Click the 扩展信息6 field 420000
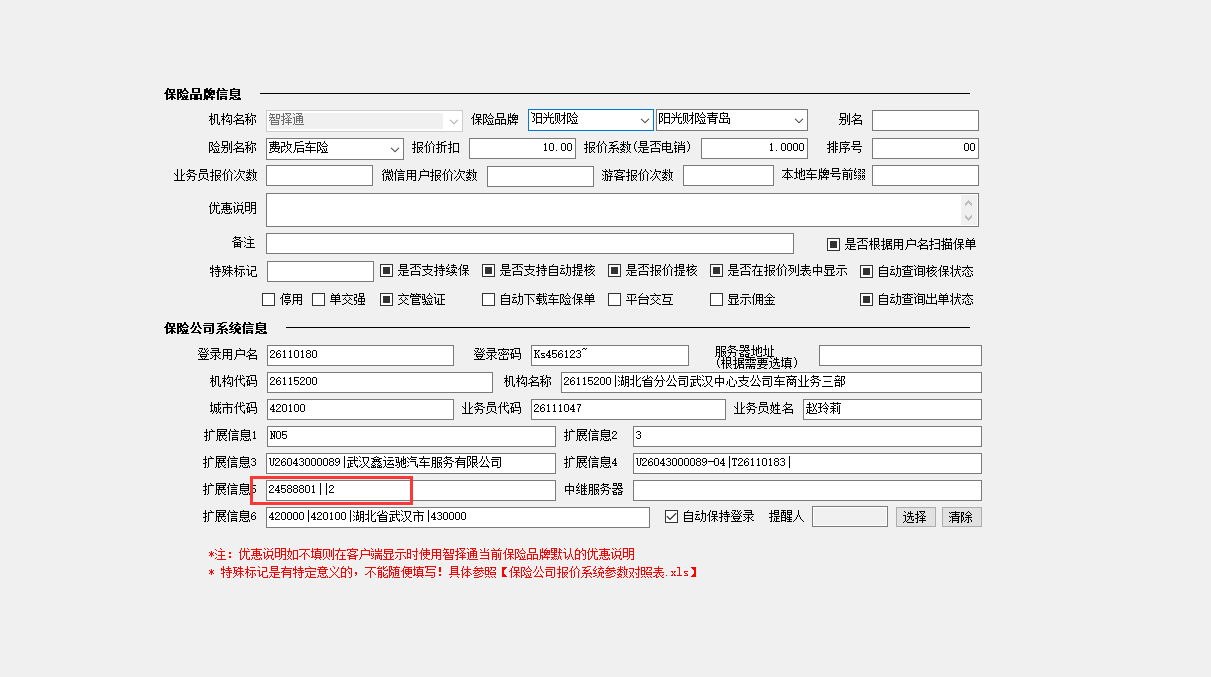The image size is (1211, 677). pyautogui.click(x=458, y=517)
